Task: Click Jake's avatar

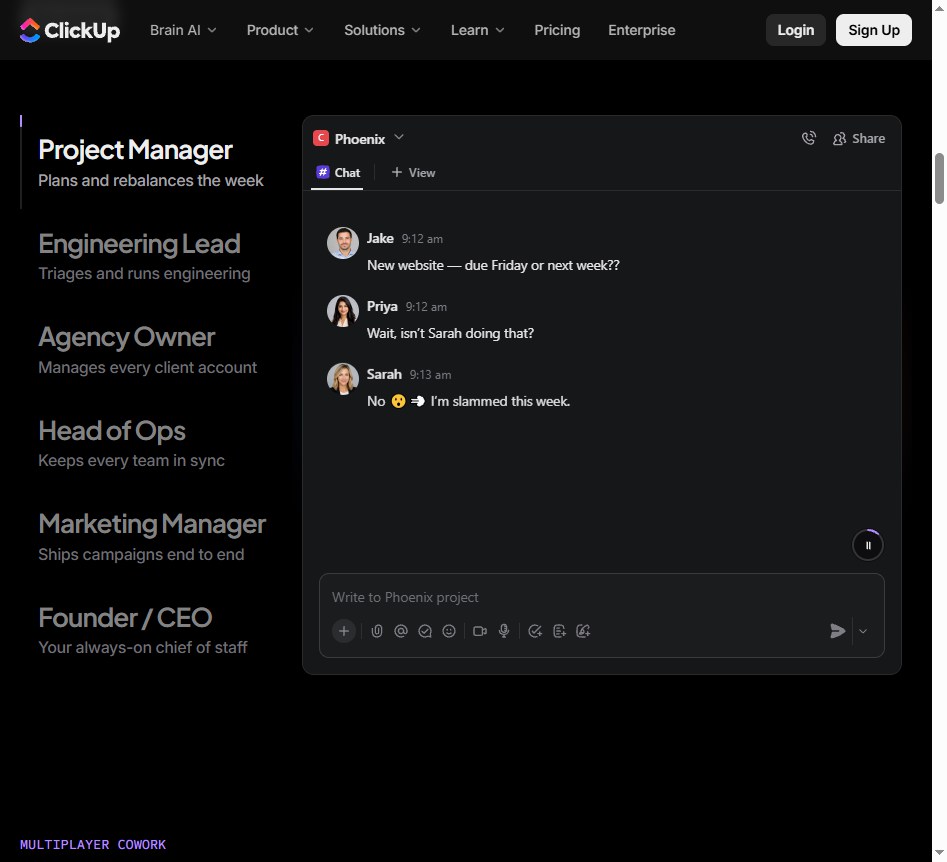Action: [x=343, y=243]
